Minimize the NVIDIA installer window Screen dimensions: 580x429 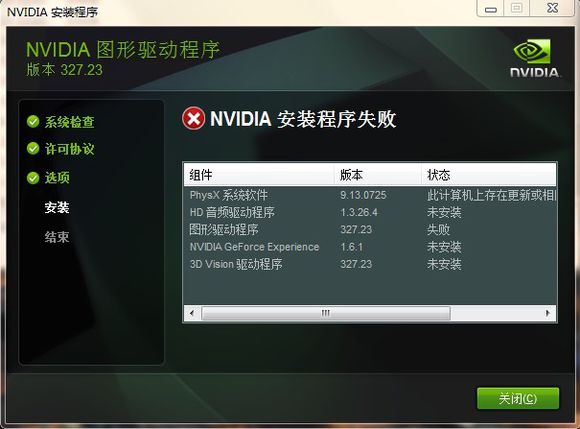(x=490, y=9)
